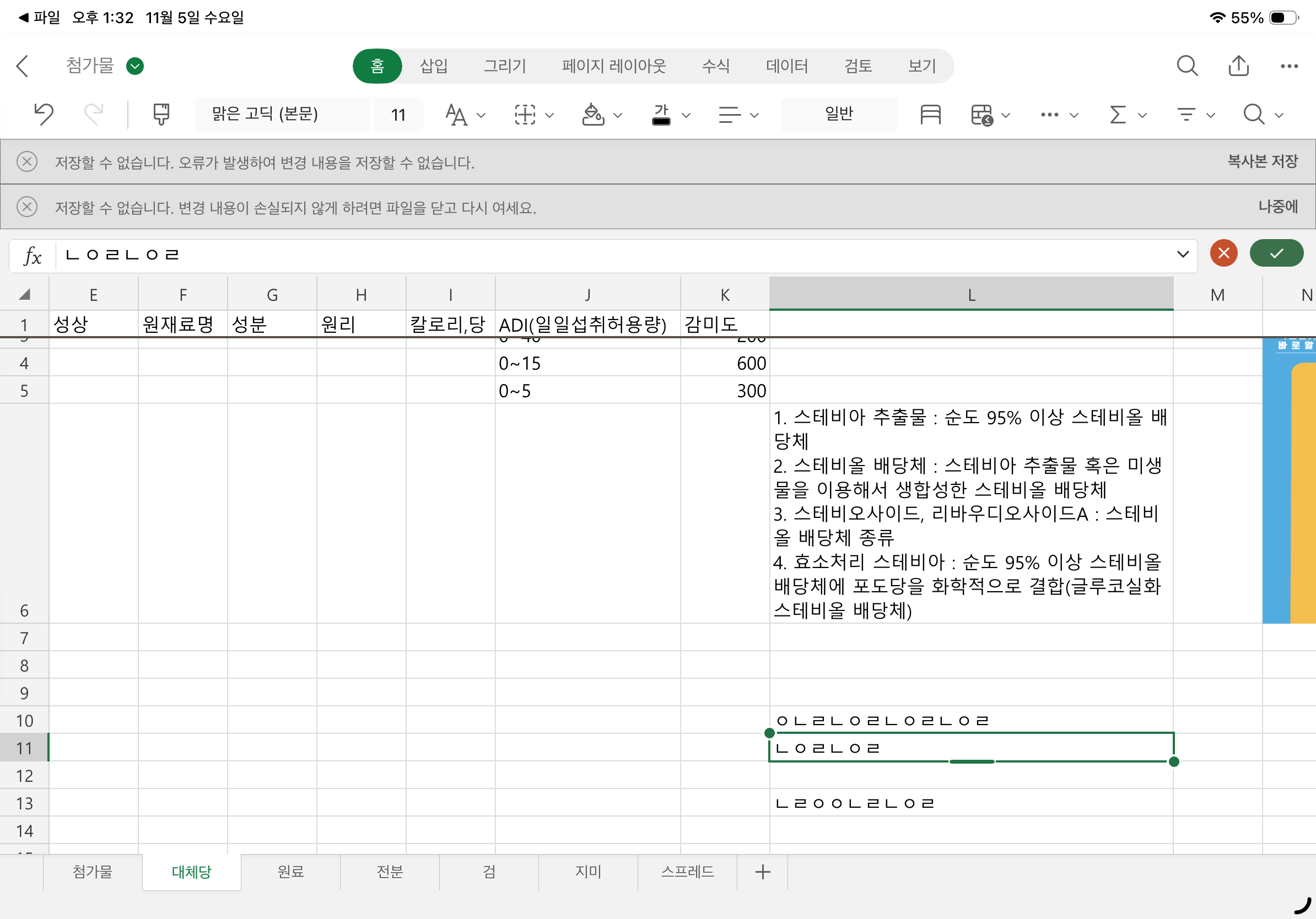Screen dimensions: 1316x919
Task: Click the AutoSum sigma icon
Action: [1117, 115]
